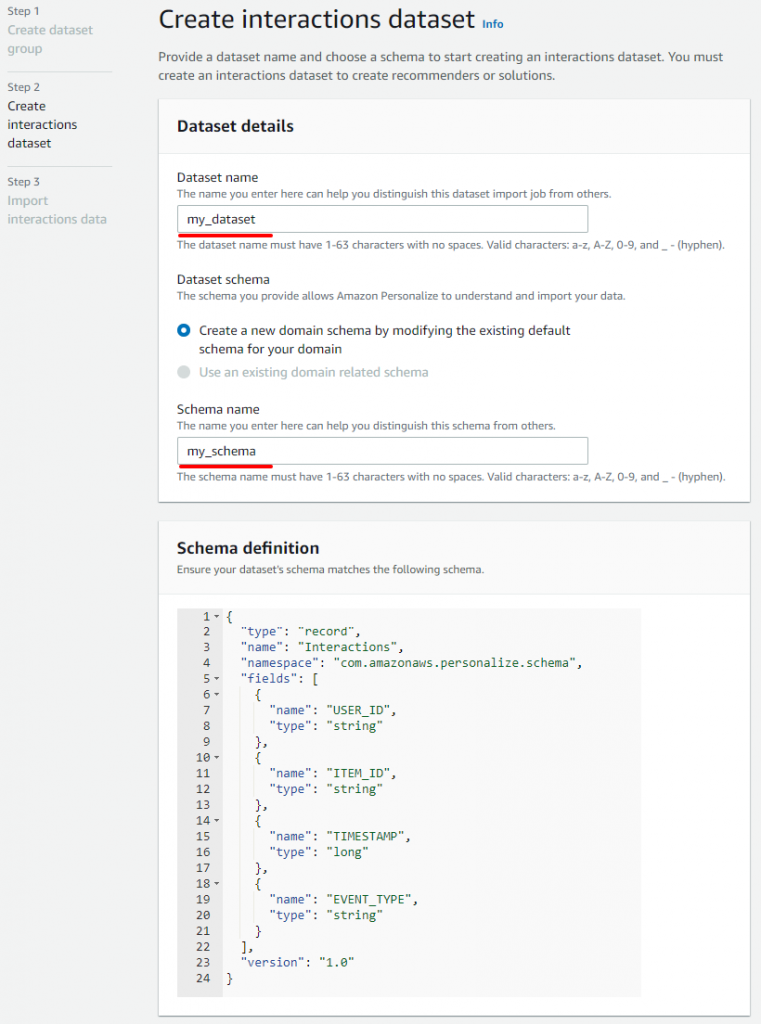The image size is (761, 1024).
Task: Click the TIMESTAMP type long line
Action: 319,852
